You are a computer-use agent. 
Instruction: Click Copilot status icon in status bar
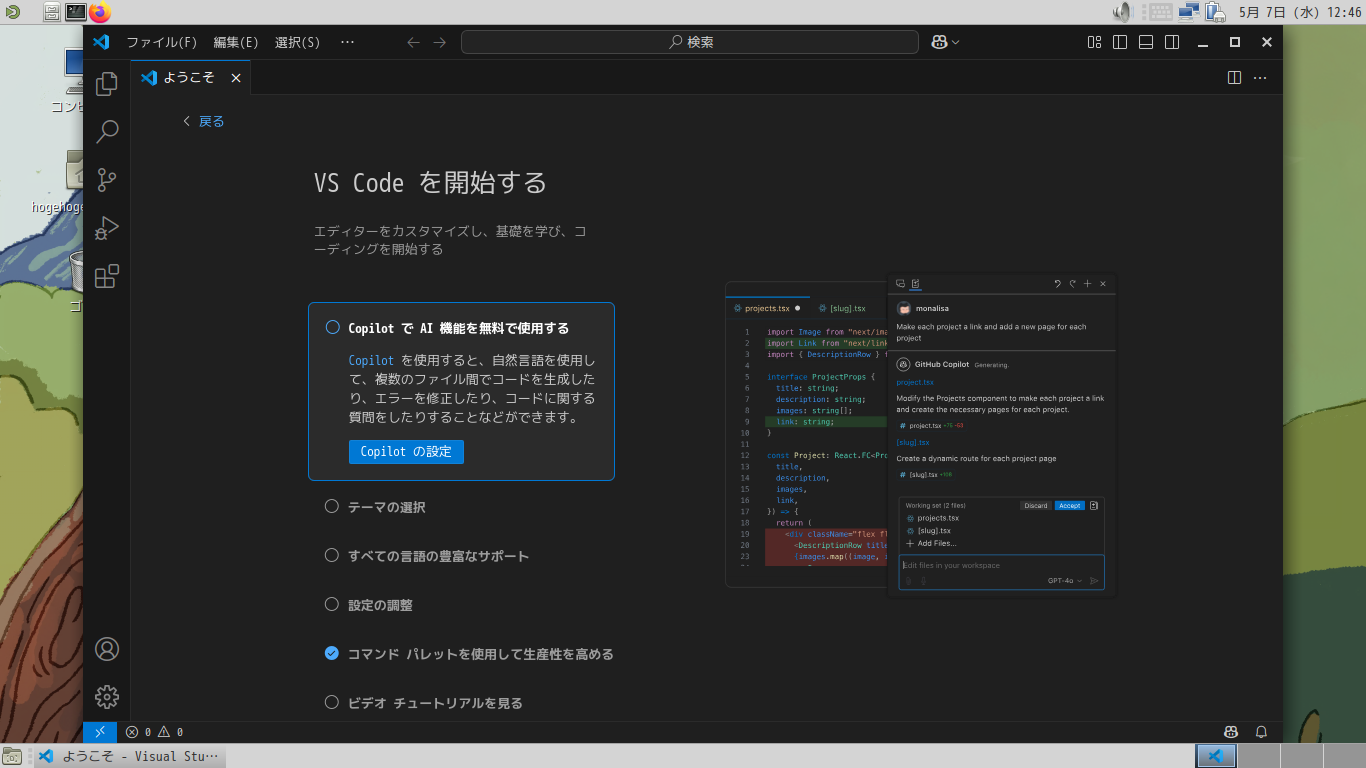pos(1232,732)
